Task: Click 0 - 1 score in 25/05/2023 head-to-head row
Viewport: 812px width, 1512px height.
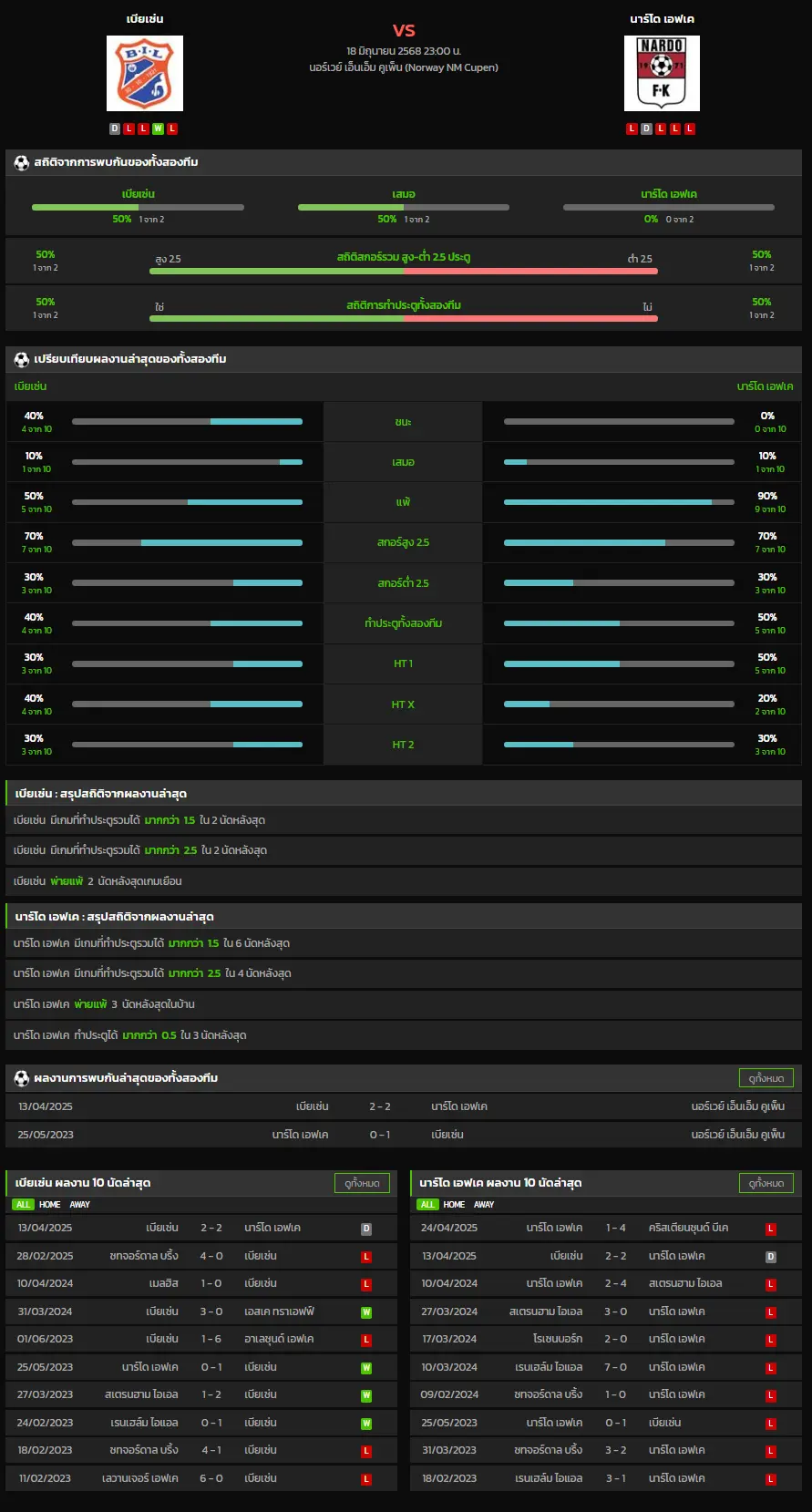Action: coord(380,1135)
